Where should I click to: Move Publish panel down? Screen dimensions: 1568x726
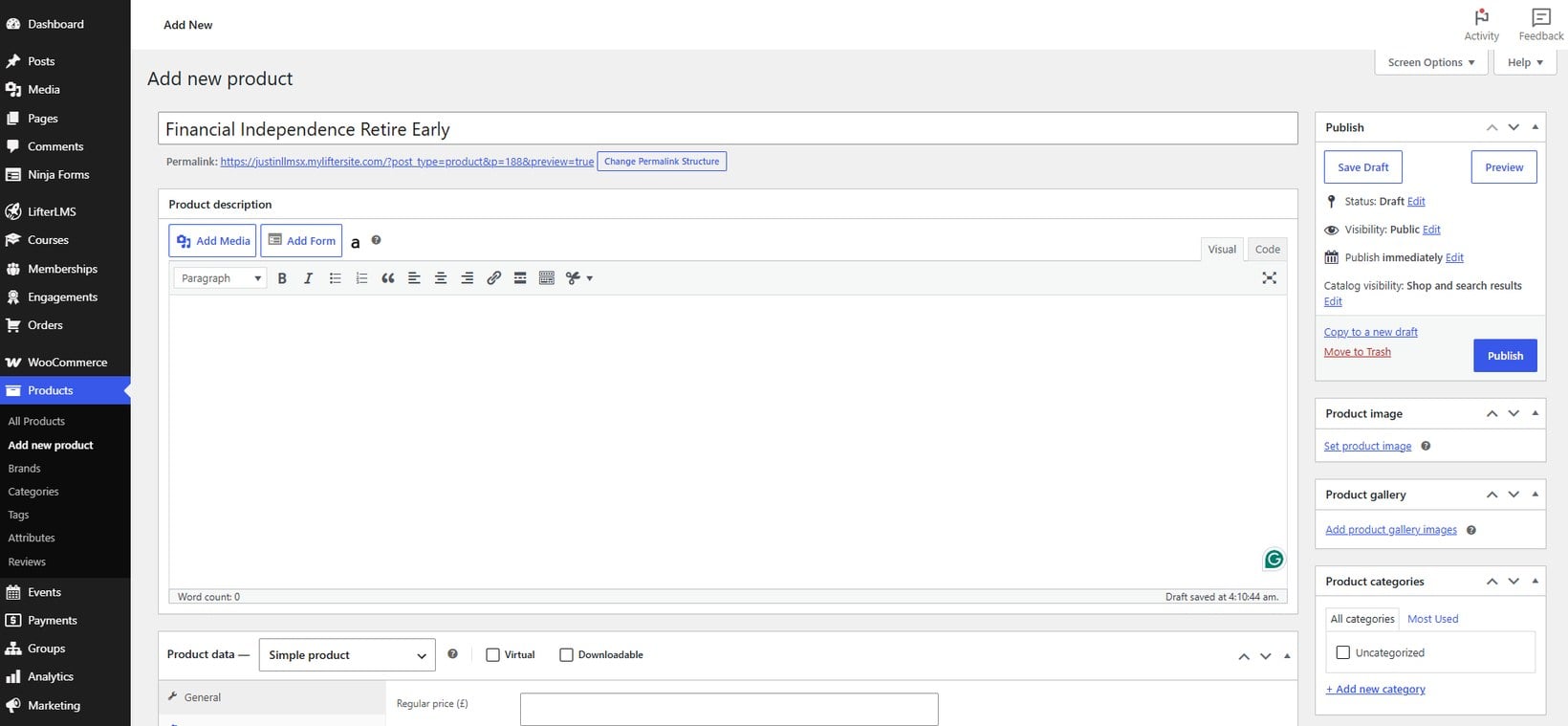(x=1514, y=127)
